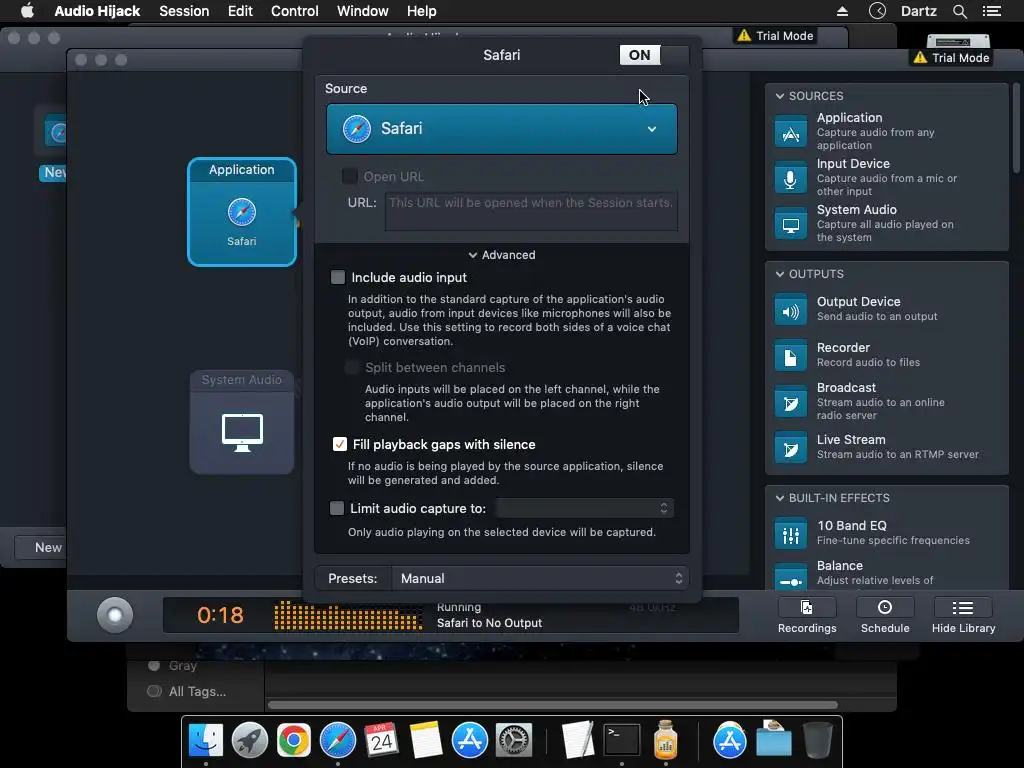Open the eject menu bar icon
1024x768 pixels.
tap(842, 11)
